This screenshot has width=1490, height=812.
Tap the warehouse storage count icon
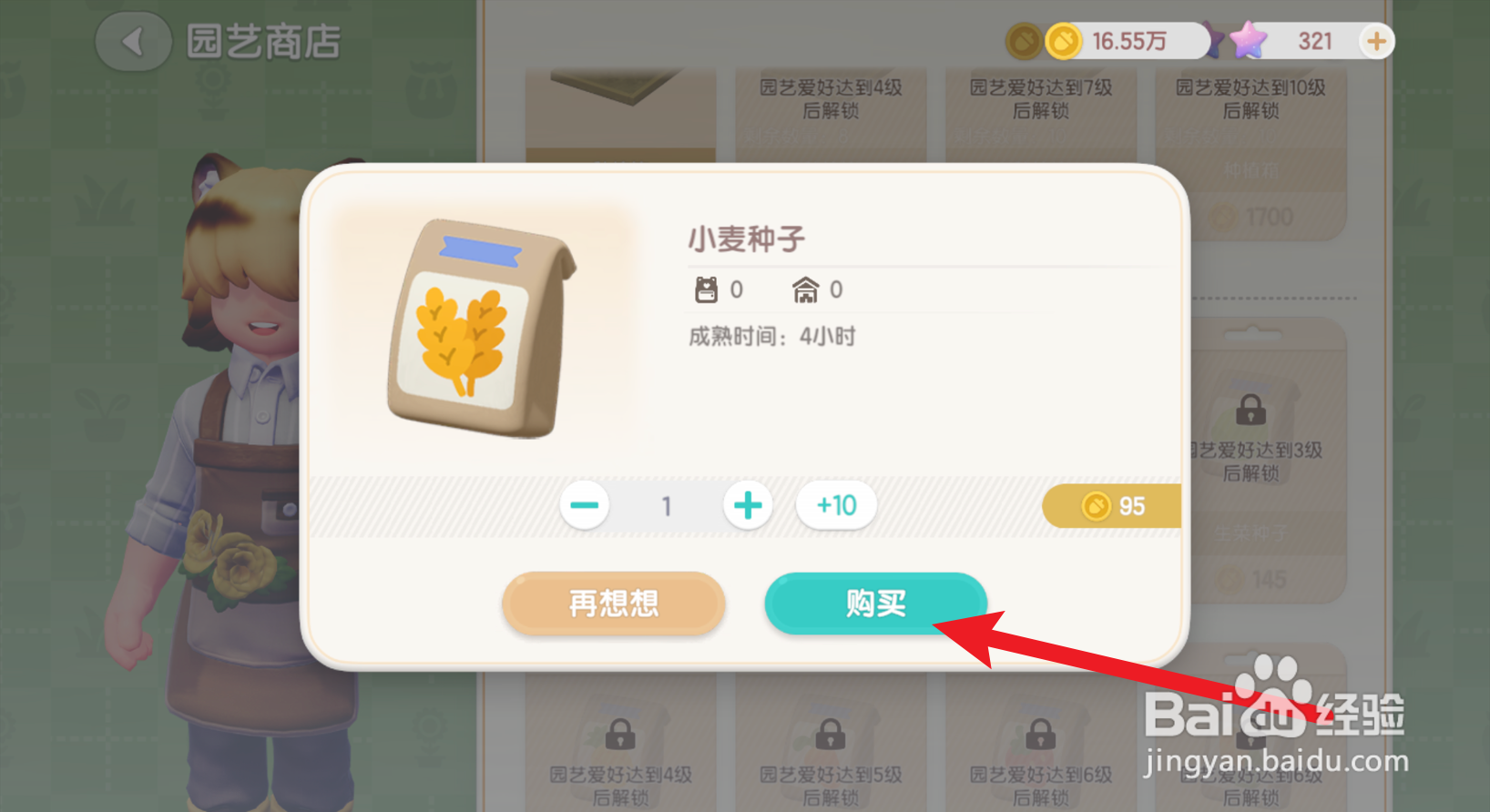point(805,289)
